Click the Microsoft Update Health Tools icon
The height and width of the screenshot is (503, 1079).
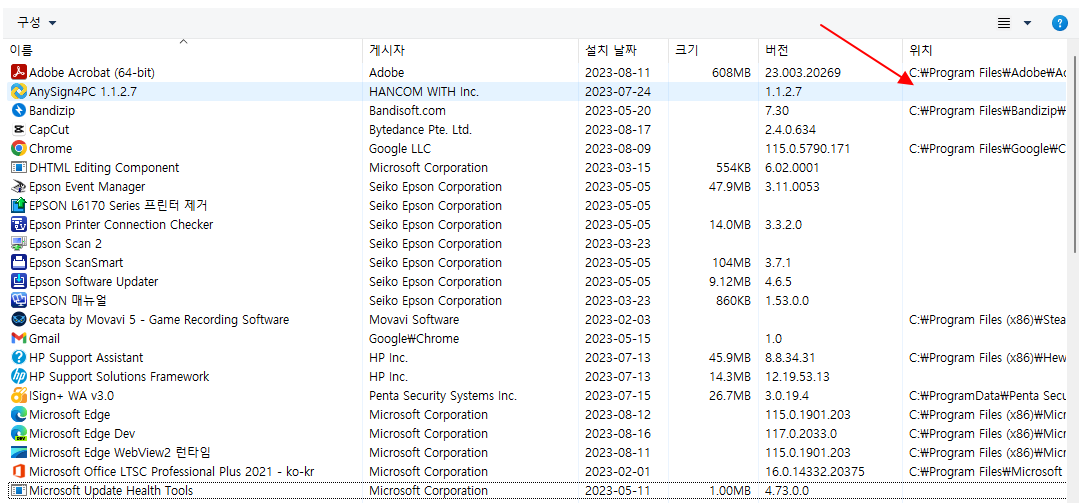pyautogui.click(x=19, y=491)
